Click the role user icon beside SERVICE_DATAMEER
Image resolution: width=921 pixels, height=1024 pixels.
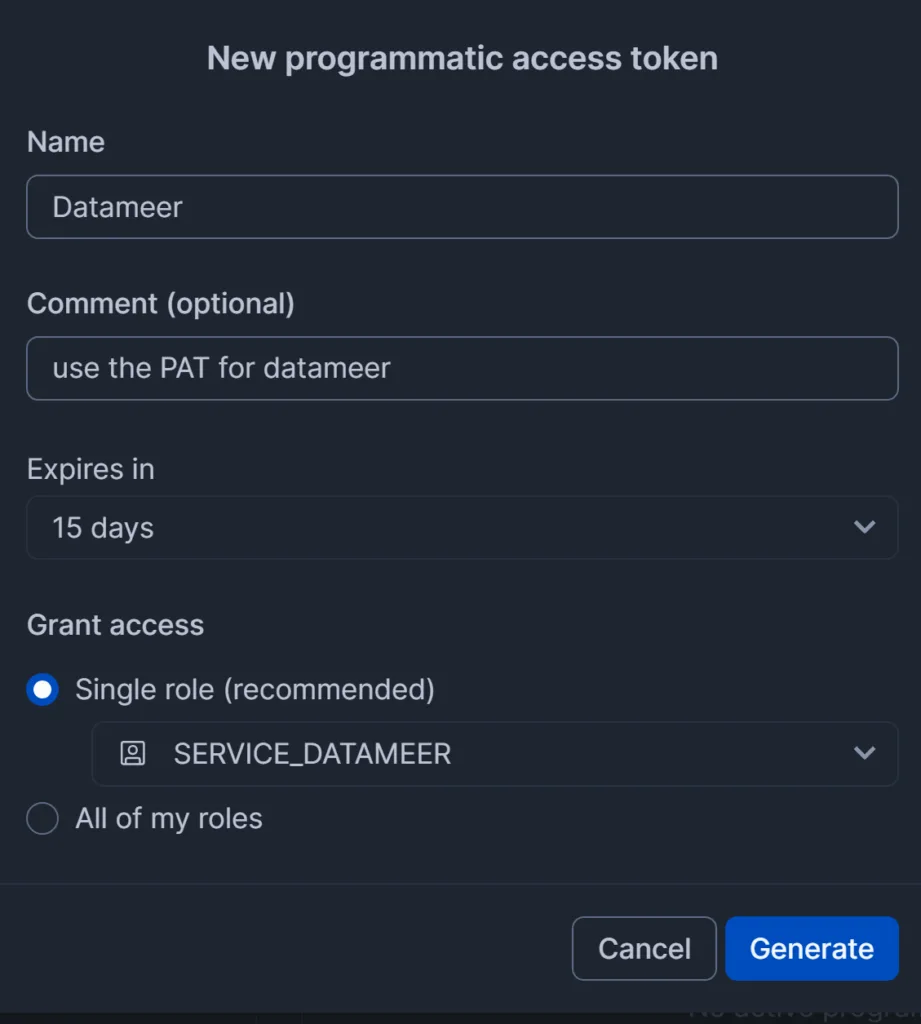[133, 753]
